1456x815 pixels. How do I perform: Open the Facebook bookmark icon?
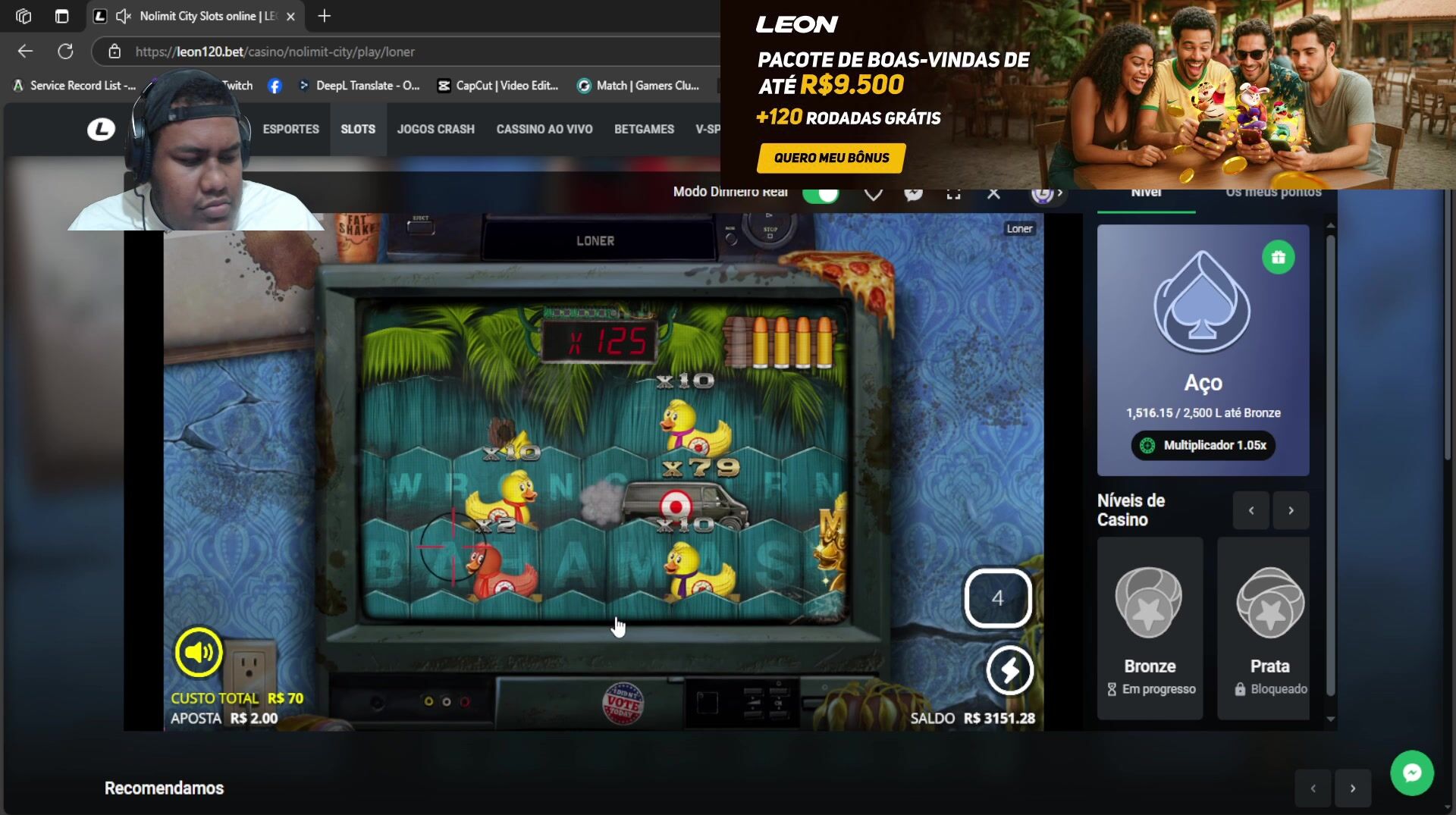pyautogui.click(x=275, y=86)
